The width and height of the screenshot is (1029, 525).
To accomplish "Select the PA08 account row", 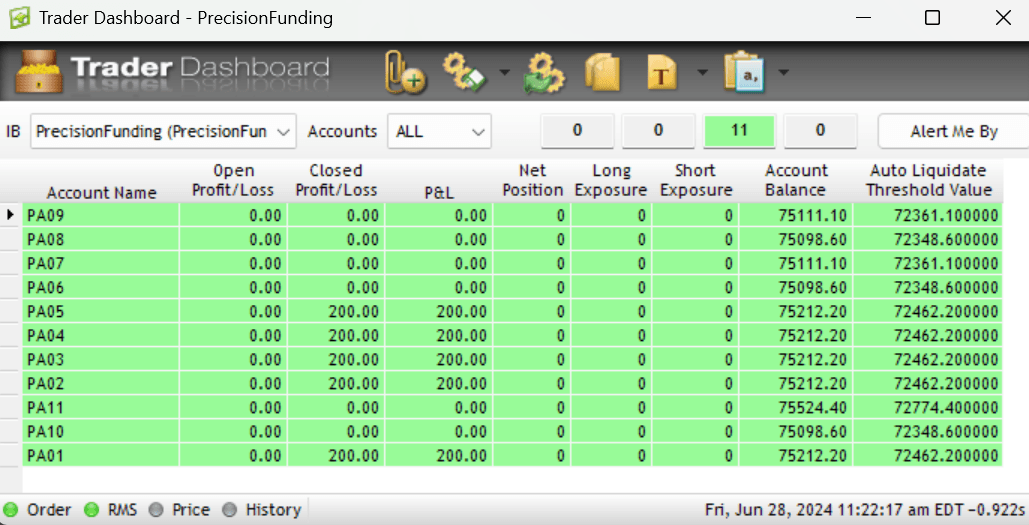I will (513, 240).
